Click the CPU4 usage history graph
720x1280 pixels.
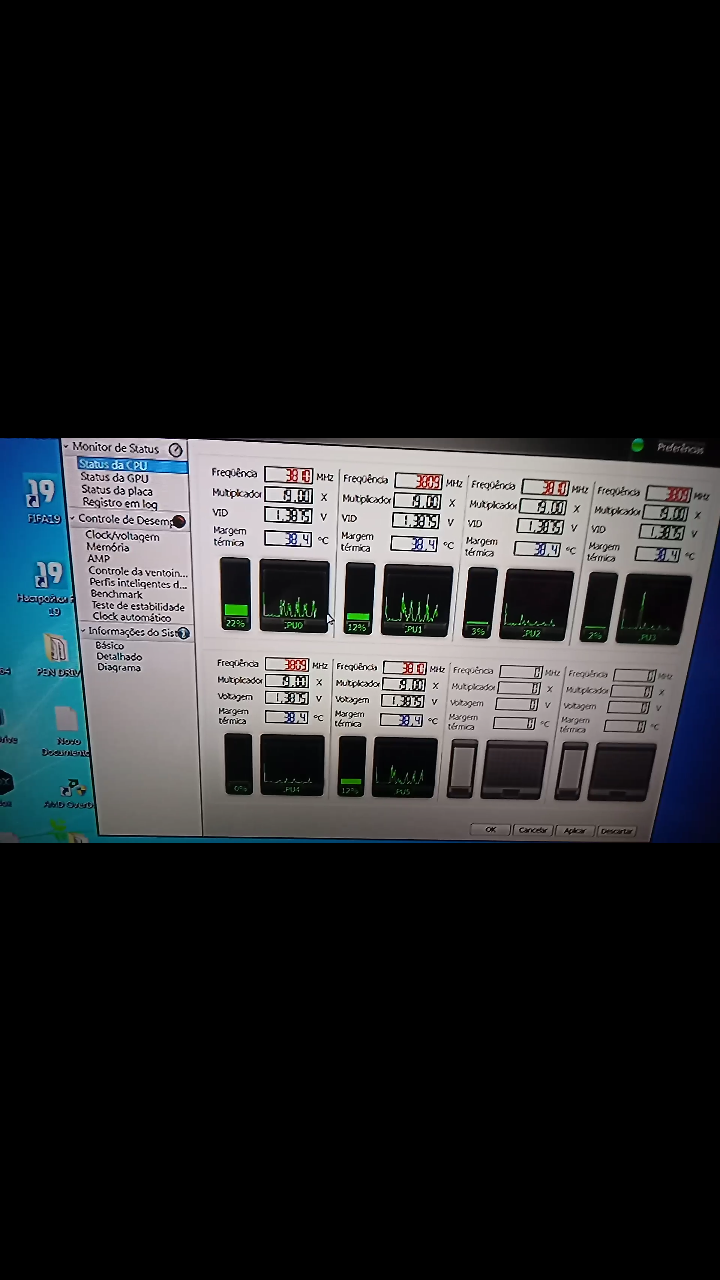292,765
